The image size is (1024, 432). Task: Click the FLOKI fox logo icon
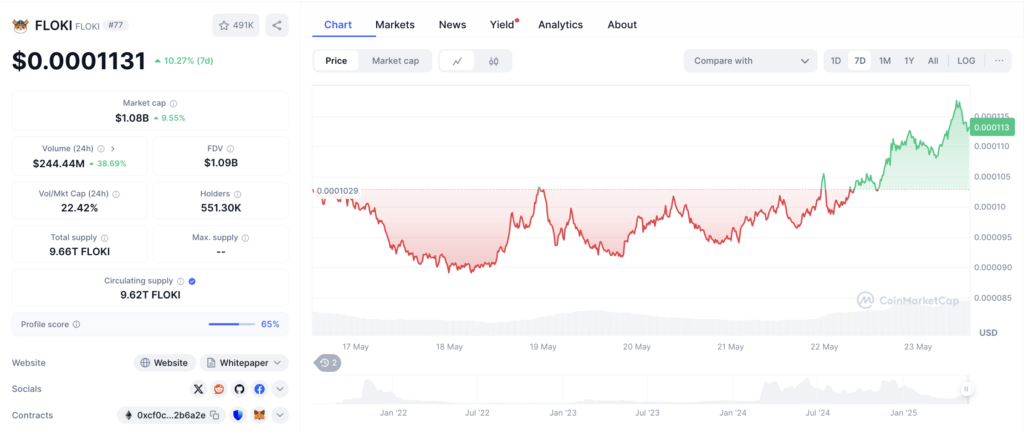(x=20, y=25)
